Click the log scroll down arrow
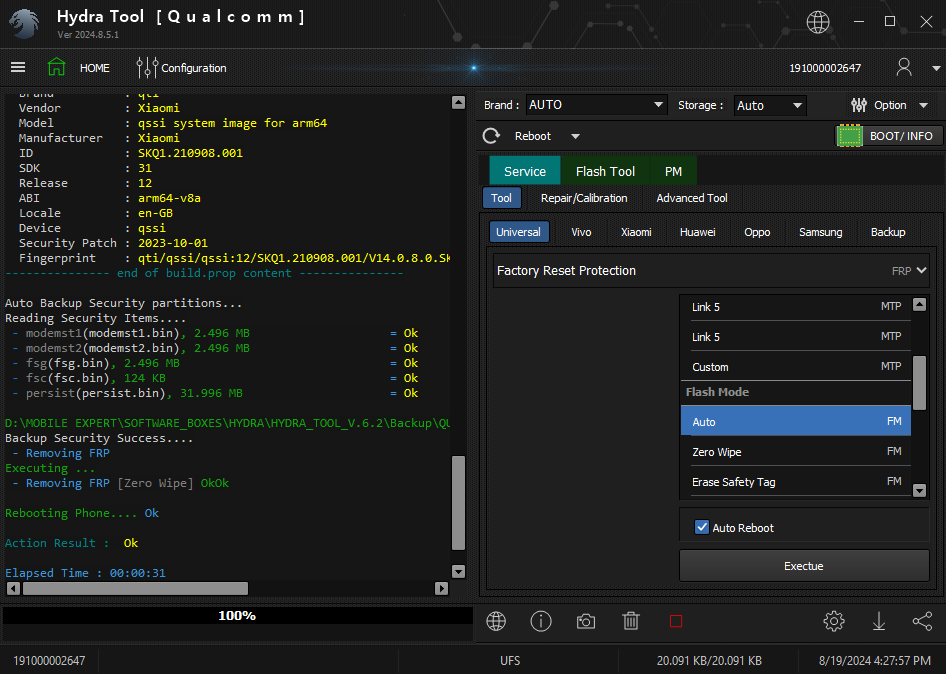Screen dimensions: 946x674 coord(459,571)
